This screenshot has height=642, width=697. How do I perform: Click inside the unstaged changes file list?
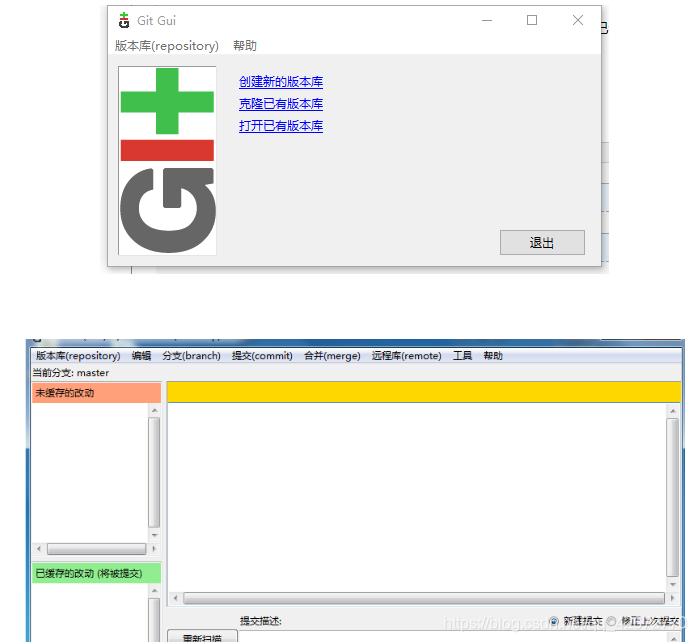point(90,471)
